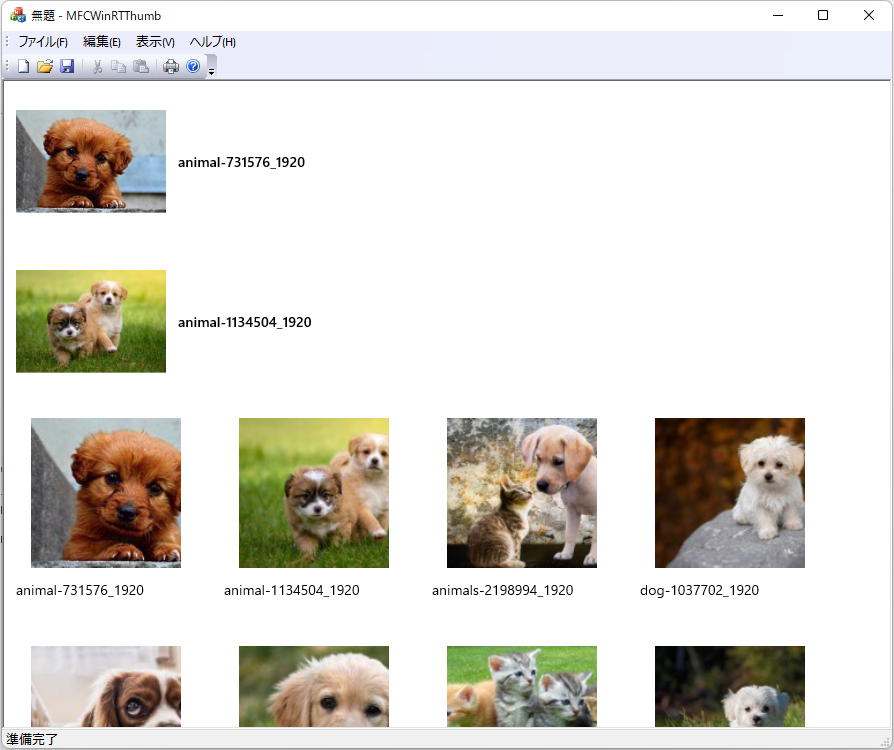Click the Save floppy disk icon
The image size is (894, 750).
(x=67, y=67)
